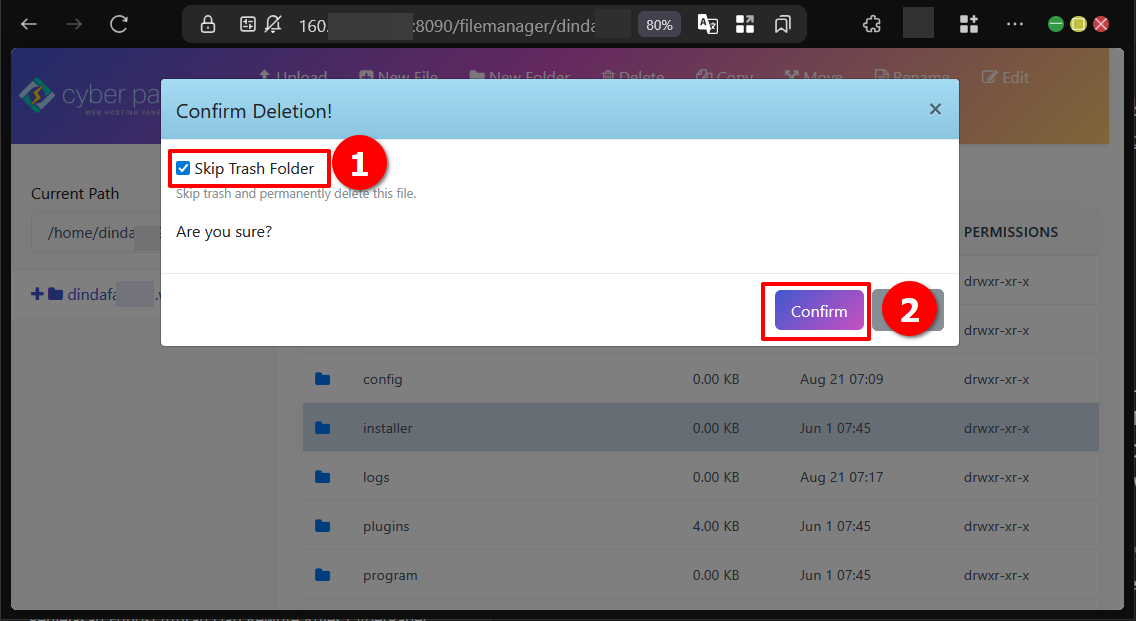Click the Edit toolbar item
The width and height of the screenshot is (1136, 621).
click(1005, 77)
